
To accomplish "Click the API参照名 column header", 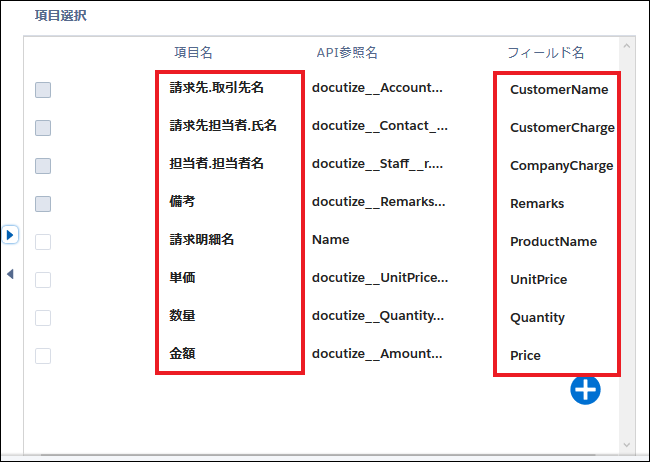I will [347, 53].
